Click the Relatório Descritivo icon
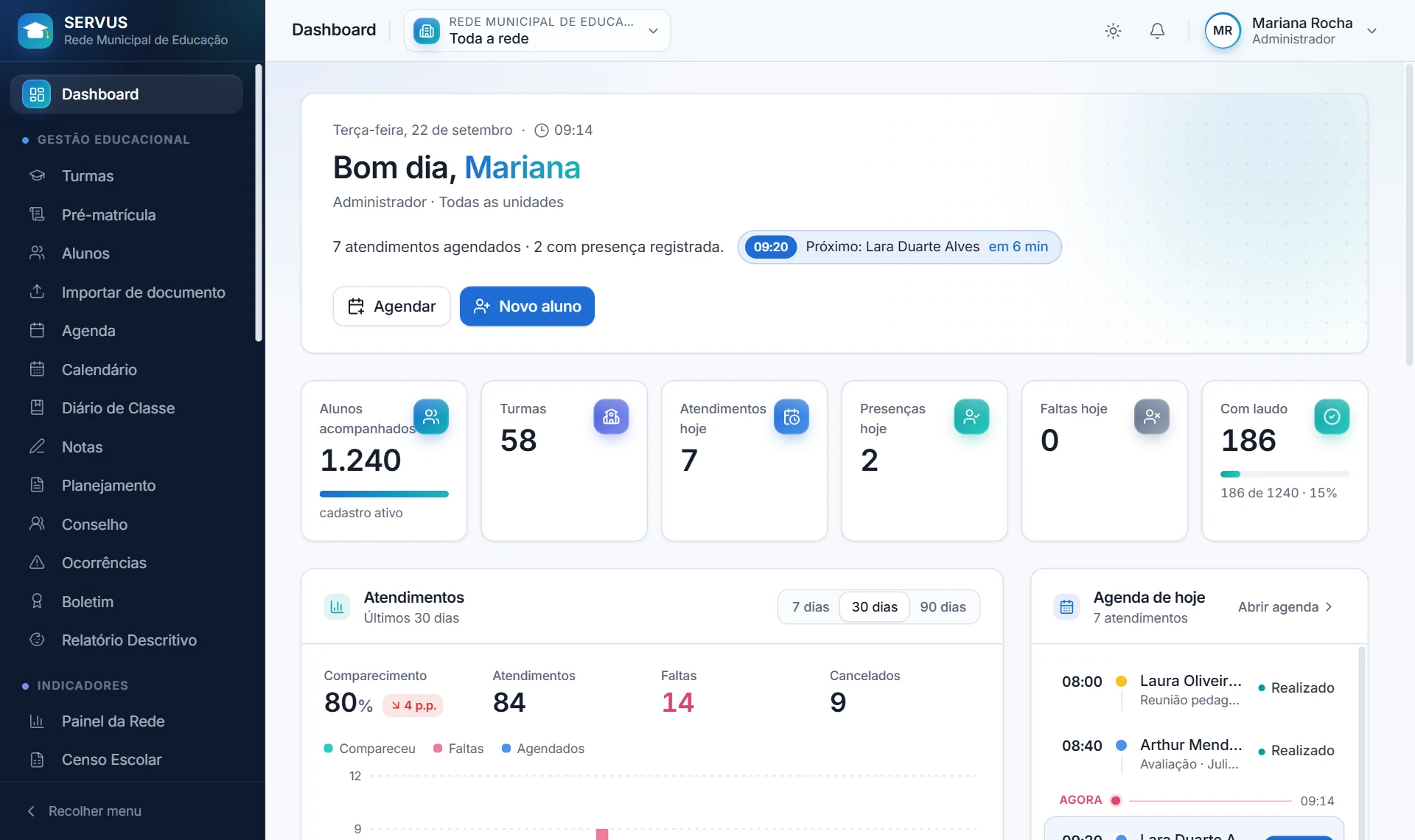The height and width of the screenshot is (840, 1415). [x=37, y=640]
